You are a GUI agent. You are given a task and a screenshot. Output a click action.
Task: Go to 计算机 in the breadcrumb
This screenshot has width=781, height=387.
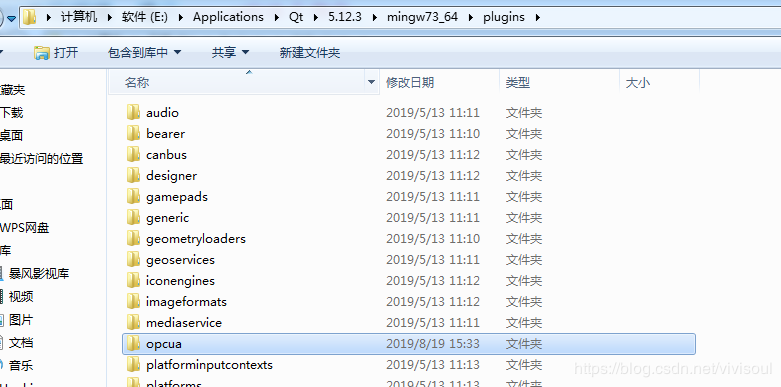click(79, 17)
